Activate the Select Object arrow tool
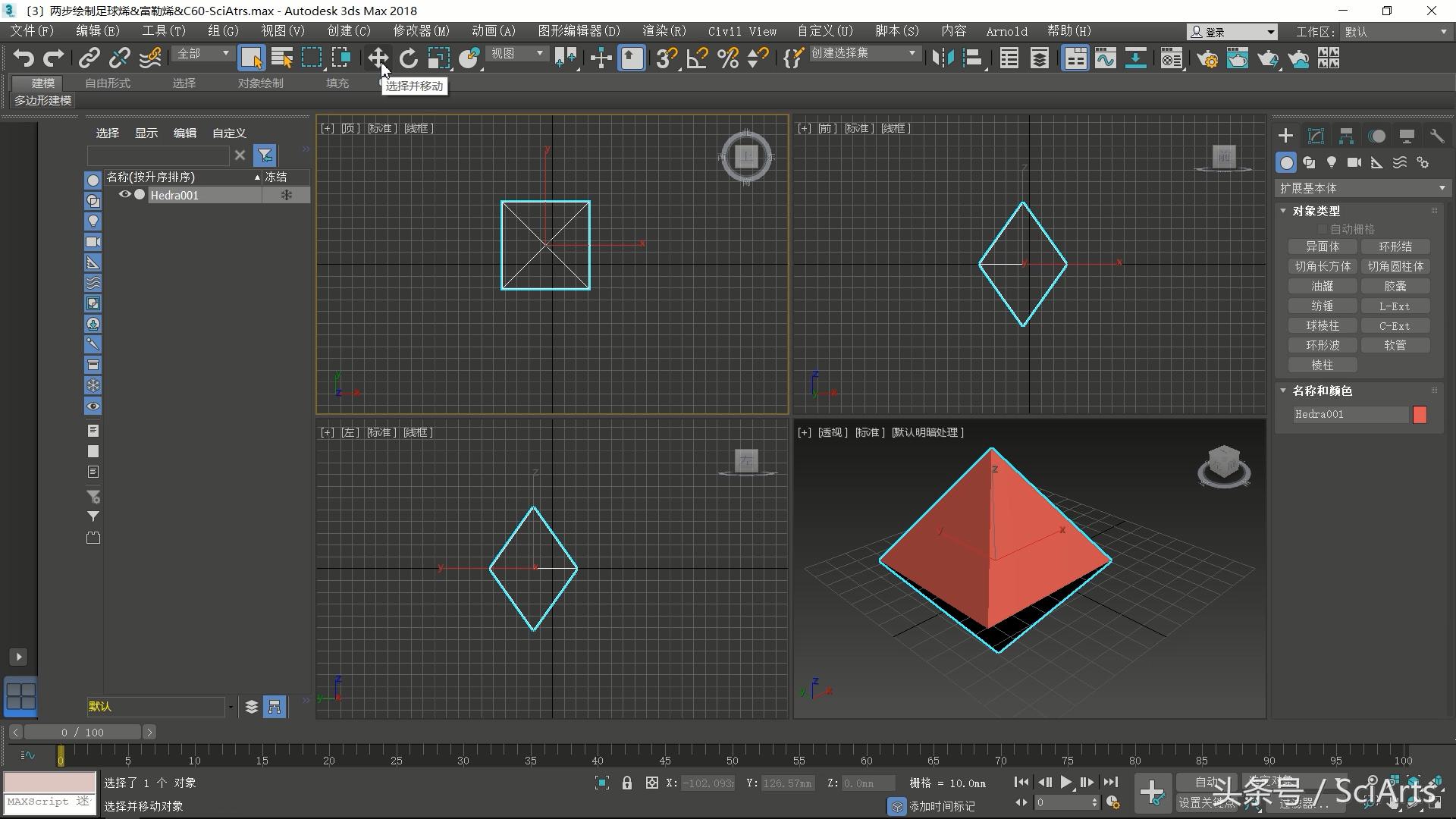Viewport: 1456px width, 819px height. tap(251, 58)
